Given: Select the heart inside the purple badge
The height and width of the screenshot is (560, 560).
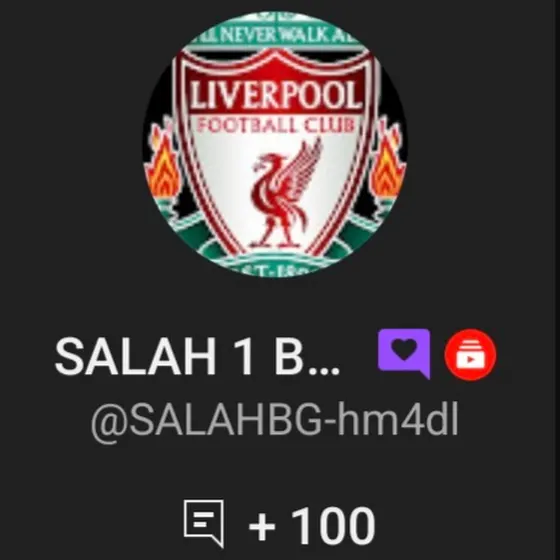Looking at the screenshot, I should pyautogui.click(x=404, y=348).
